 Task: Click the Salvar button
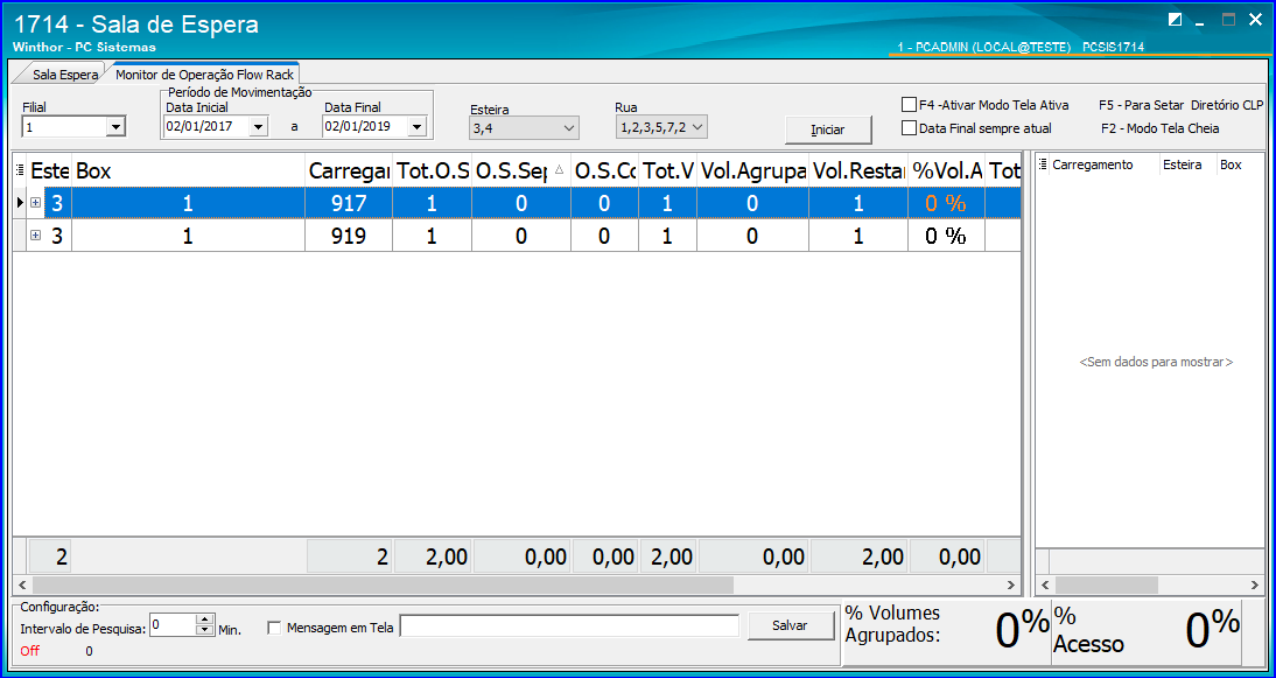click(x=790, y=626)
